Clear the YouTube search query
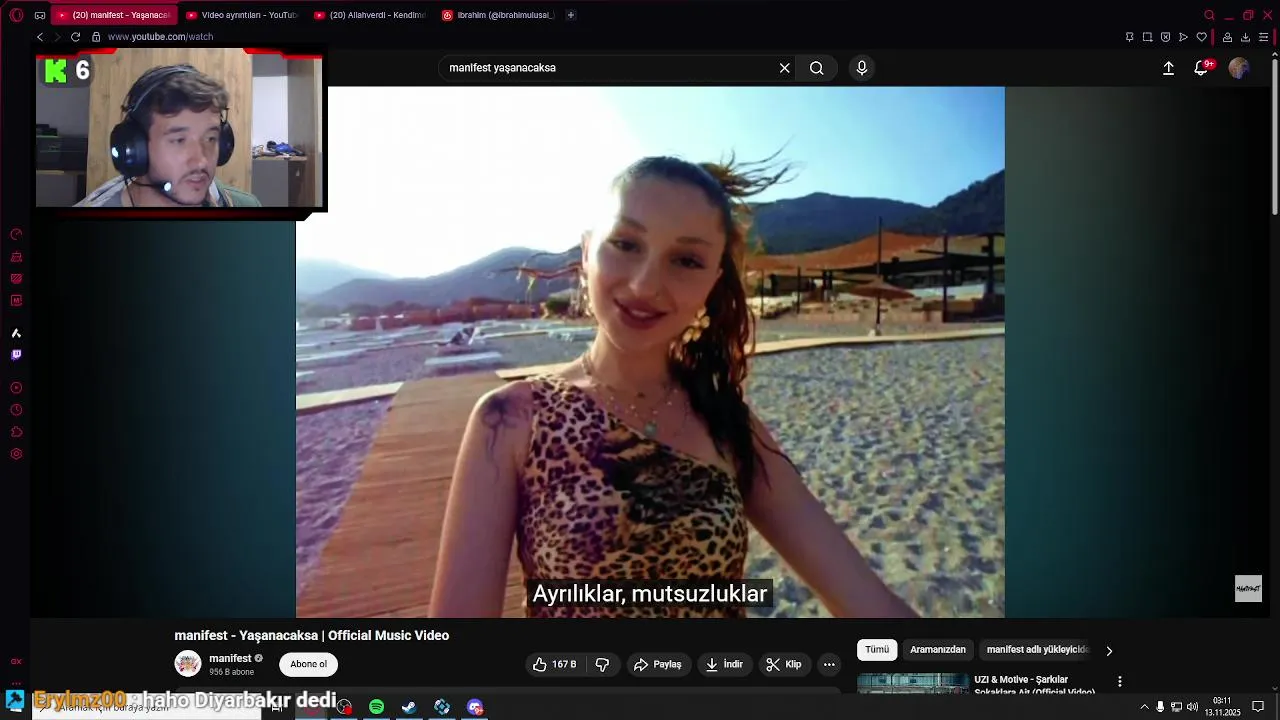The width and height of the screenshot is (1280, 720). coord(785,68)
